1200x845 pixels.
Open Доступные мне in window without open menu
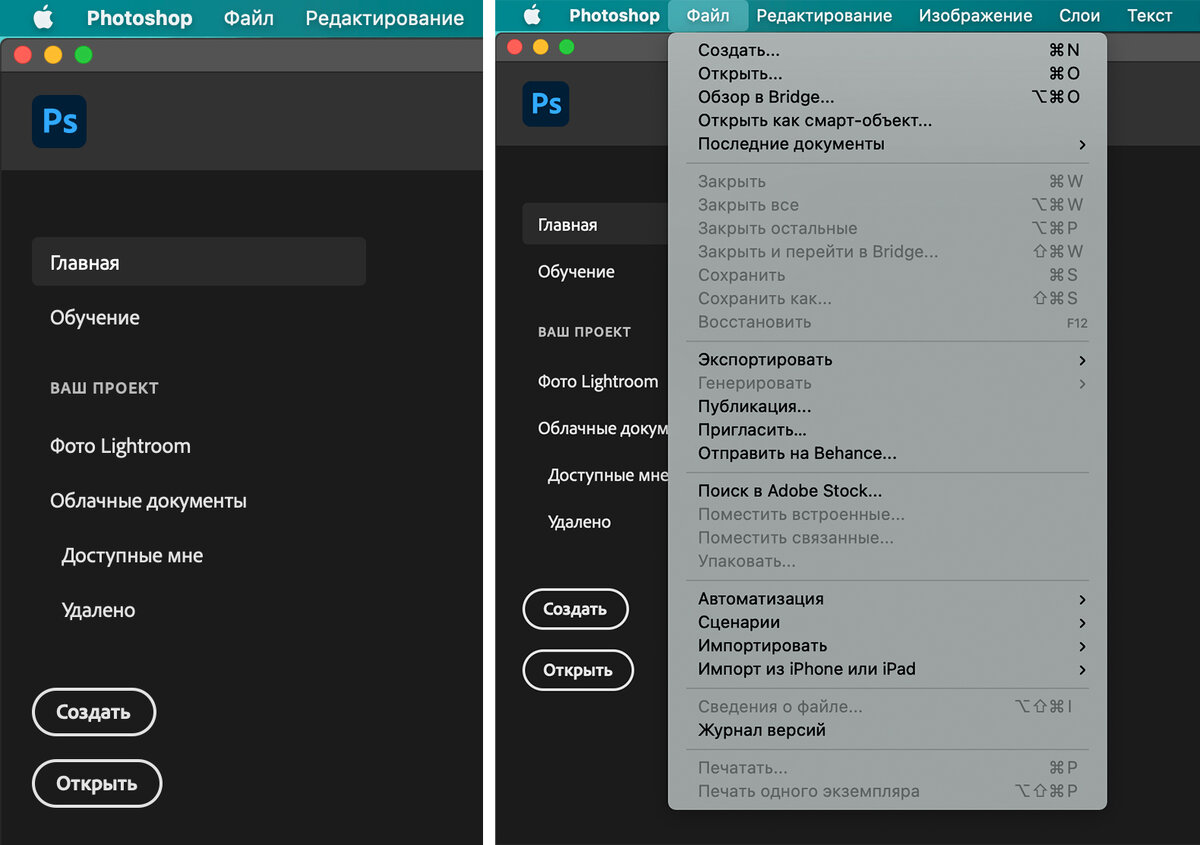tap(132, 555)
